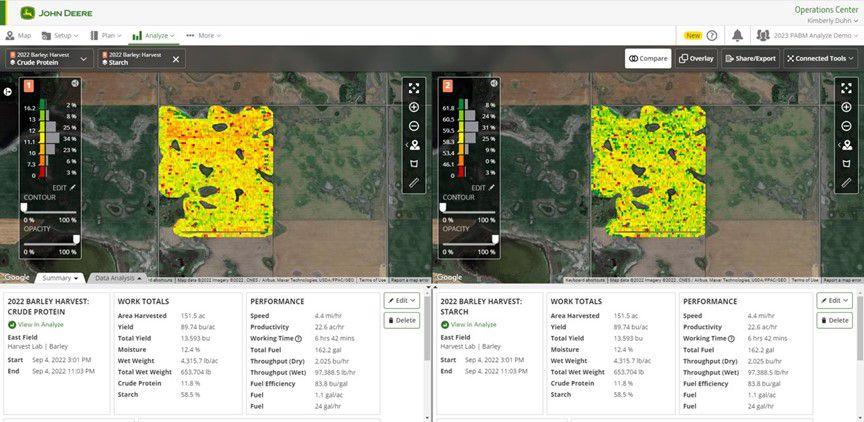Delete the Crude Protein harvest record
The height and width of the screenshot is (422, 864).
click(x=402, y=320)
